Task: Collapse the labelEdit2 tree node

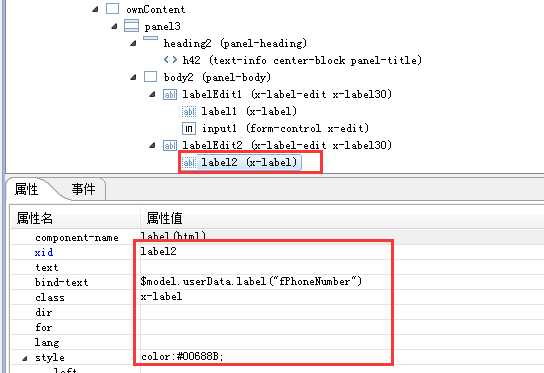Action: (152, 146)
